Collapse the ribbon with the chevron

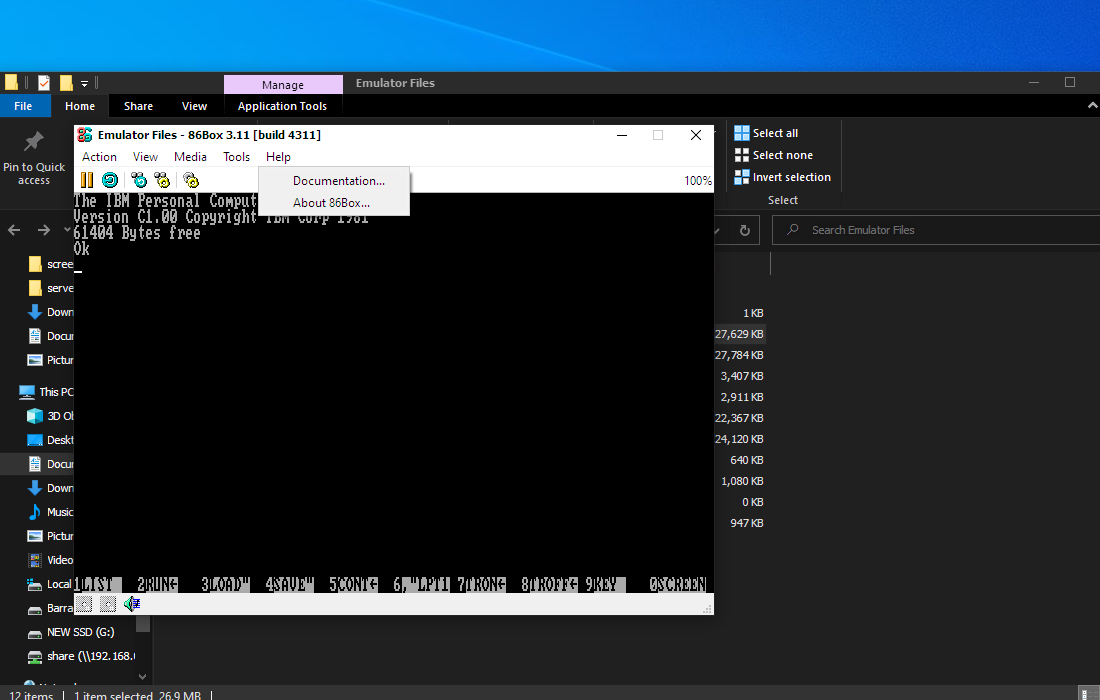[1093, 104]
